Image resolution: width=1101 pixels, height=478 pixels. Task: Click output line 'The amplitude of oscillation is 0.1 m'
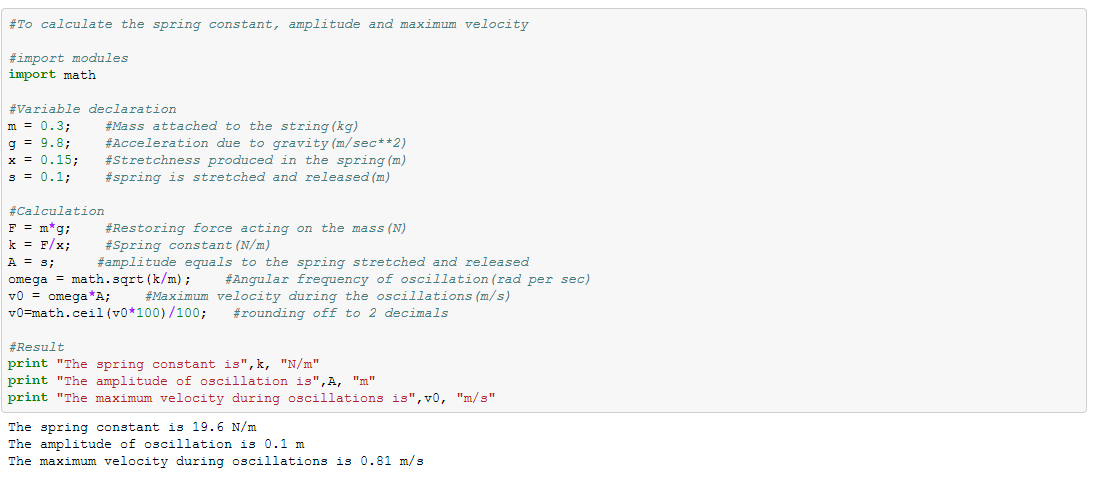[155, 445]
